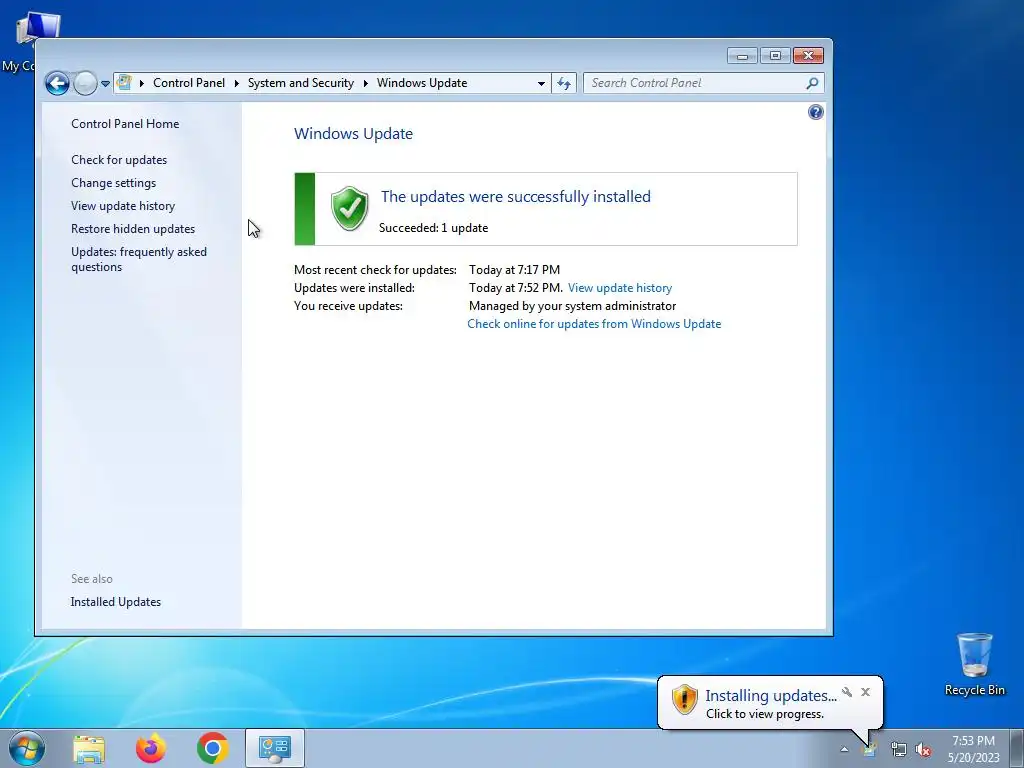
Task: Open View update history in the sidebar
Action: [x=123, y=206]
